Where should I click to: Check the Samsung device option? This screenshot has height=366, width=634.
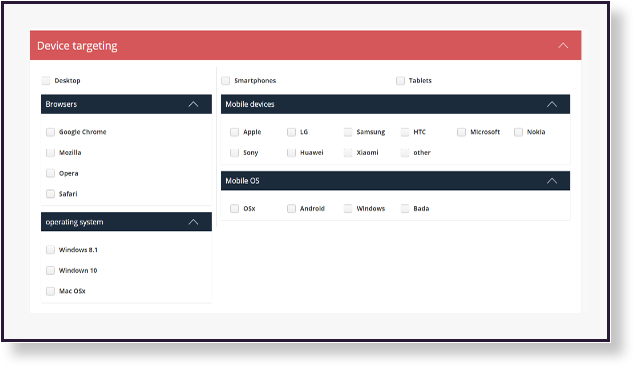coord(348,132)
